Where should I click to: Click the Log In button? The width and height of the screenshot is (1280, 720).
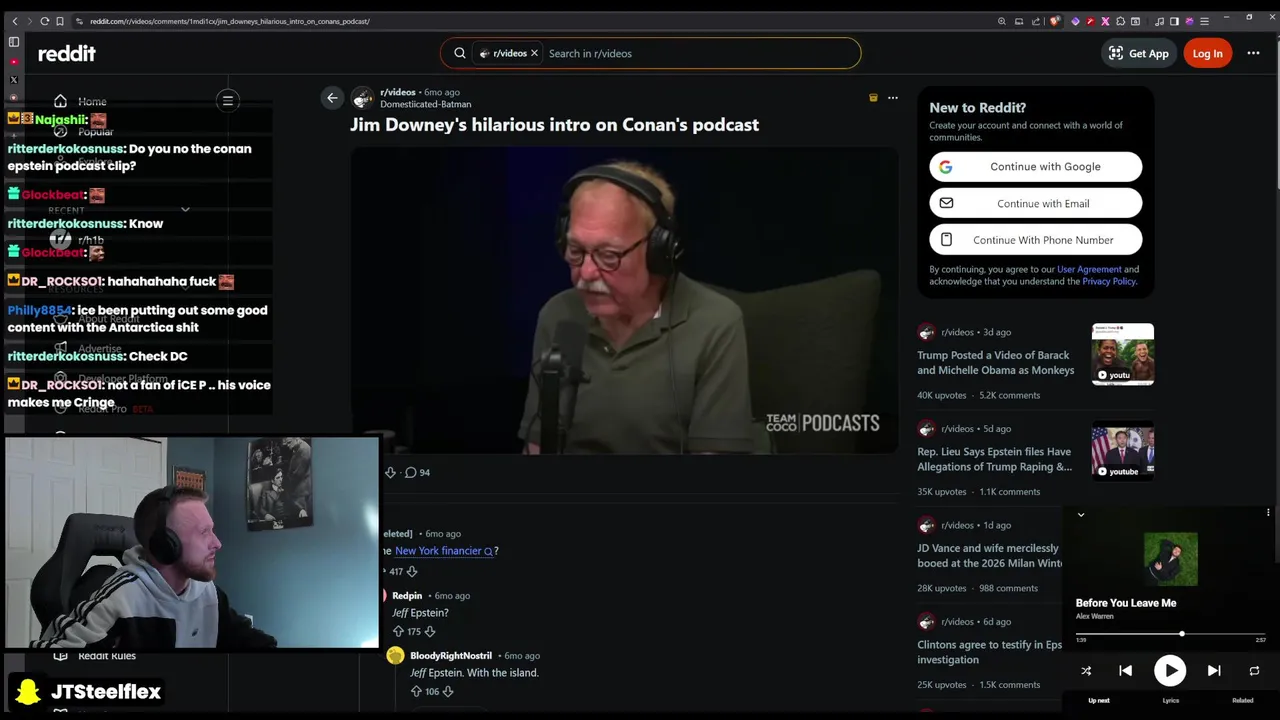[1207, 54]
